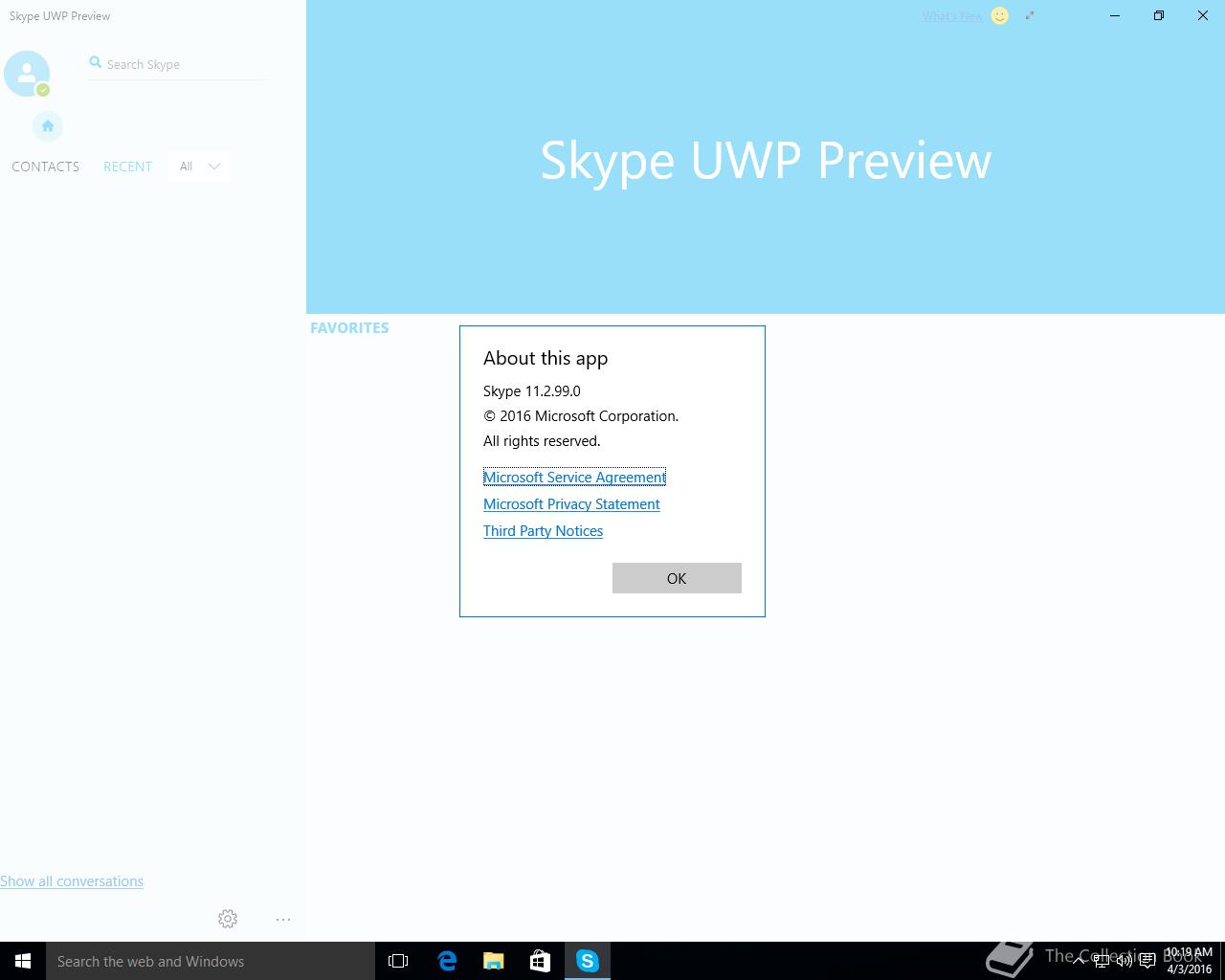1225x980 pixels.
Task: Focus the Search Skype field
Action: coord(177,64)
